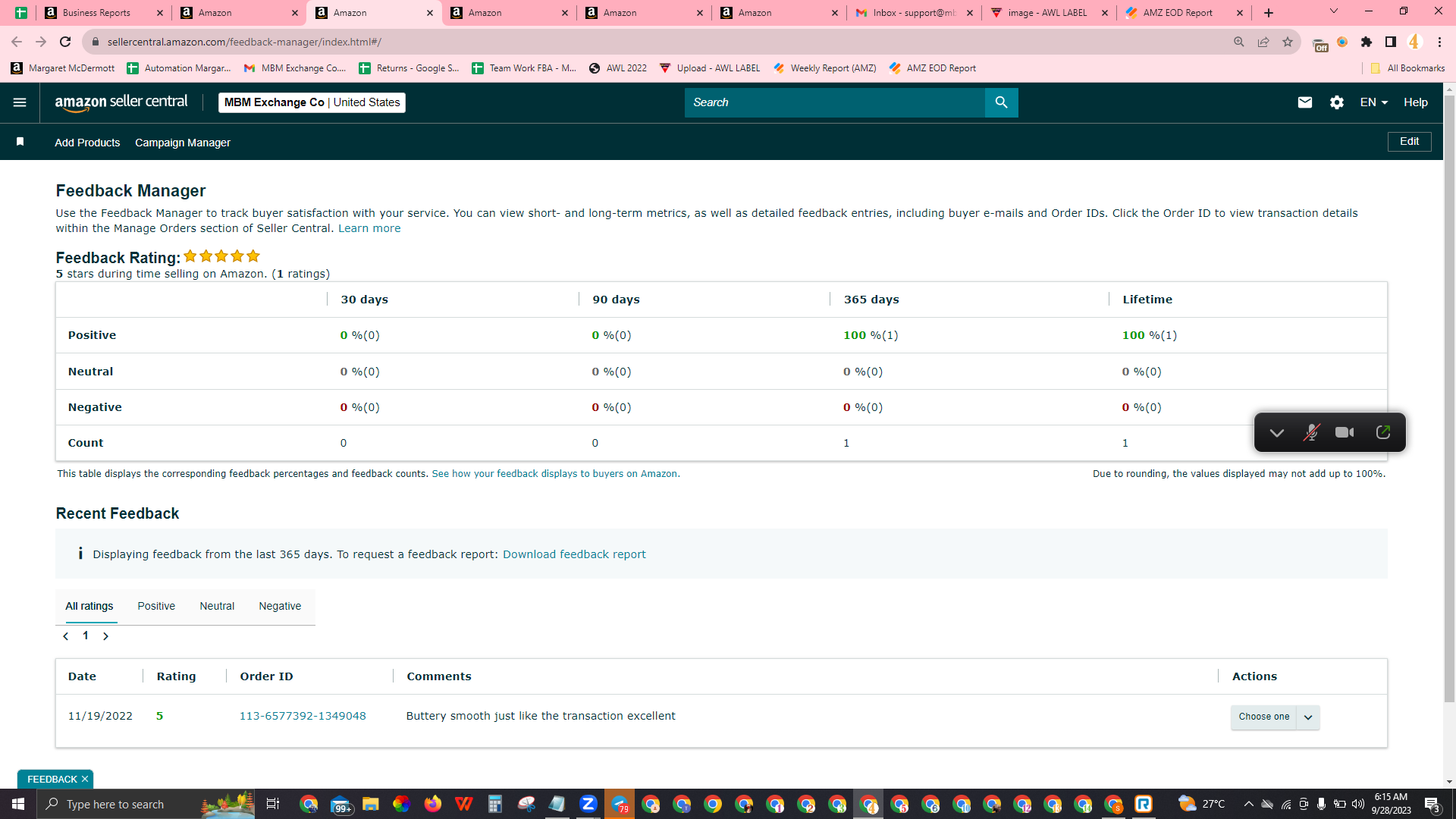Open order 113-6577392-1349048
1456x819 pixels.
pos(303,716)
